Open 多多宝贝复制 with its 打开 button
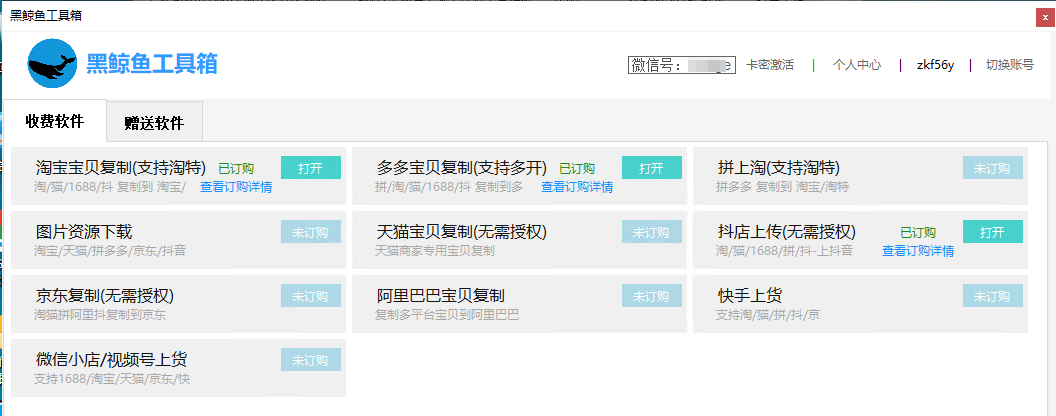 [x=651, y=168]
